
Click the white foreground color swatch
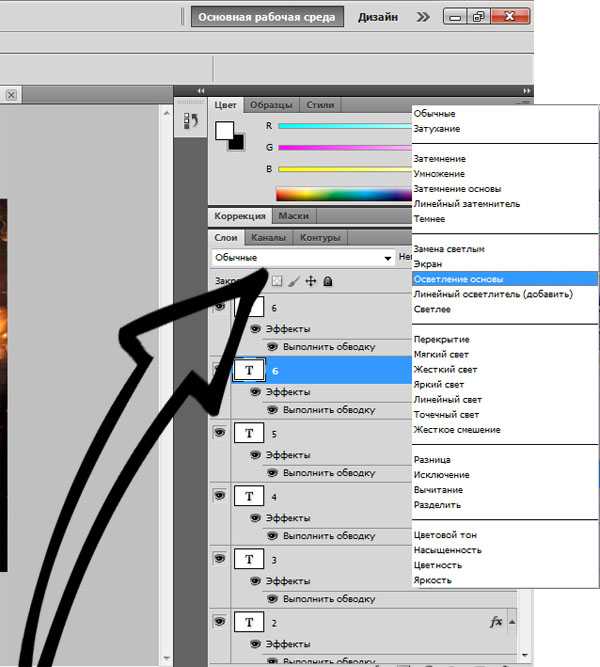[223, 130]
